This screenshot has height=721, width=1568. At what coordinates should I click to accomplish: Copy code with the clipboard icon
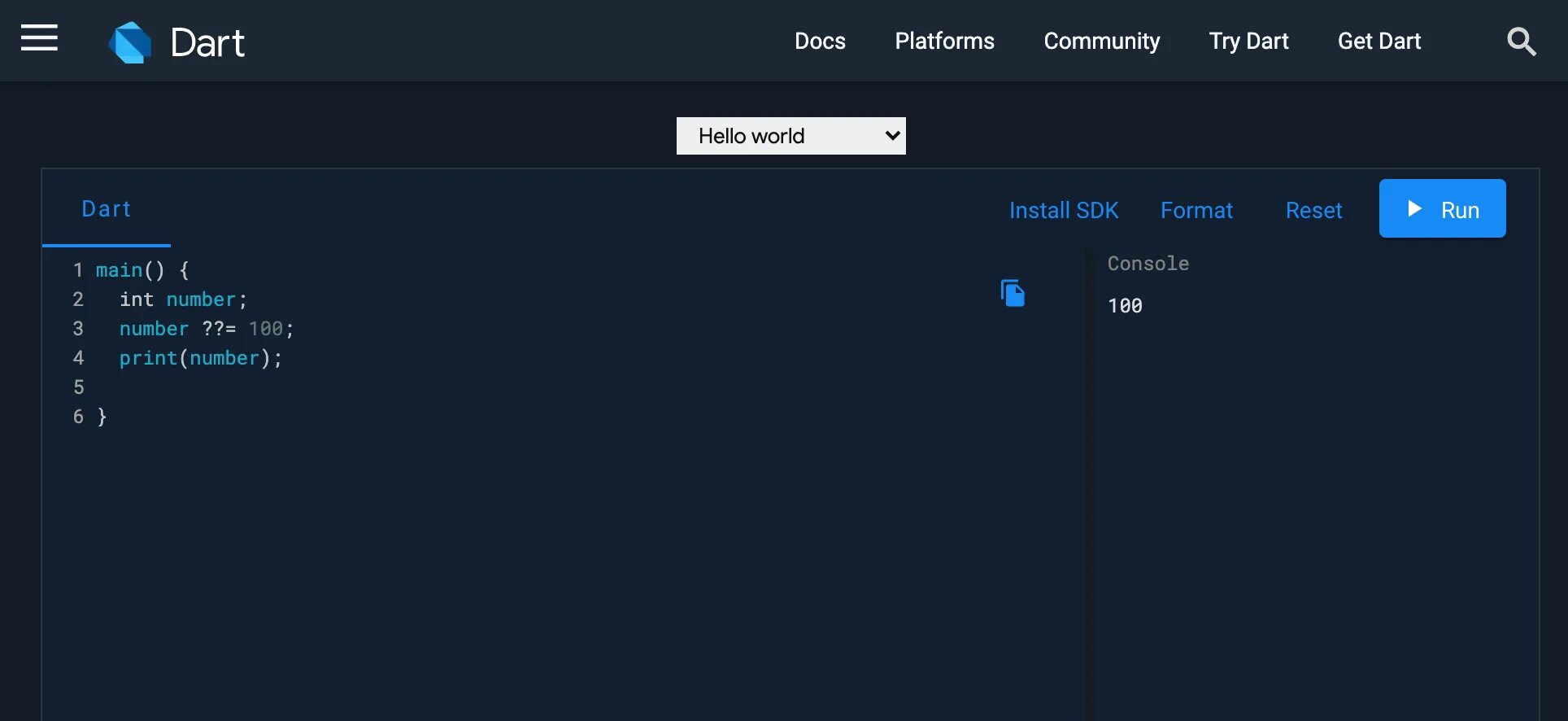point(1013,293)
